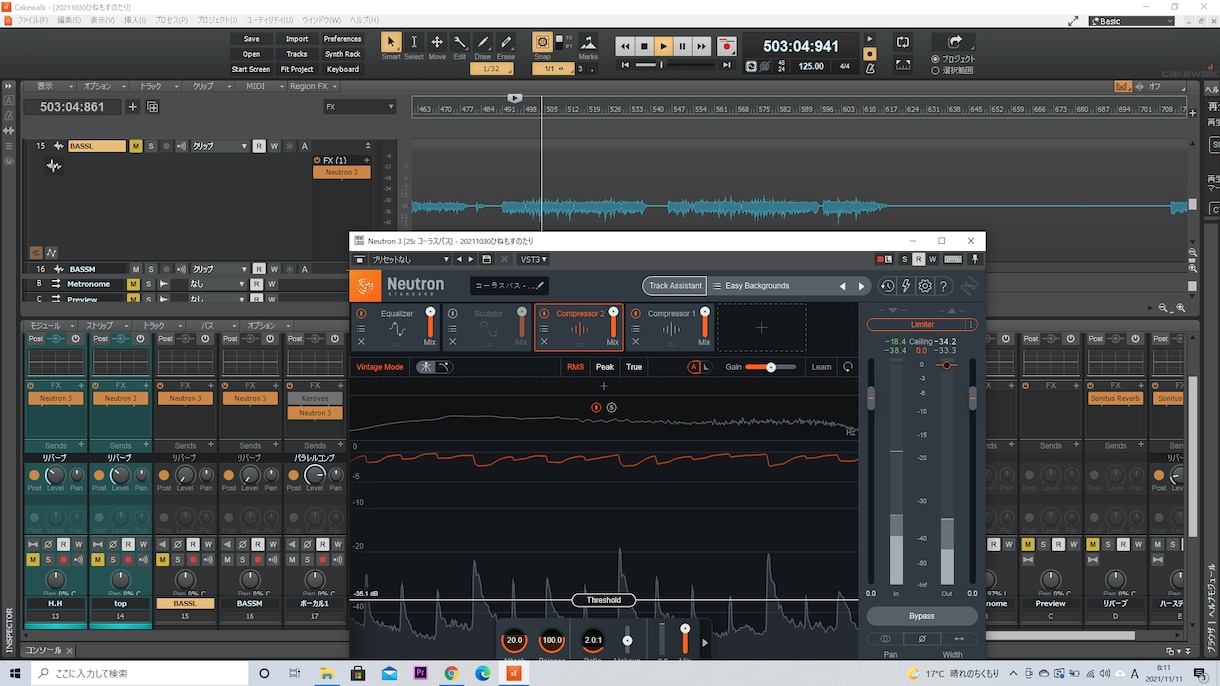Go to the next Neutron preset arrow
1220x686 pixels.
(x=861, y=286)
